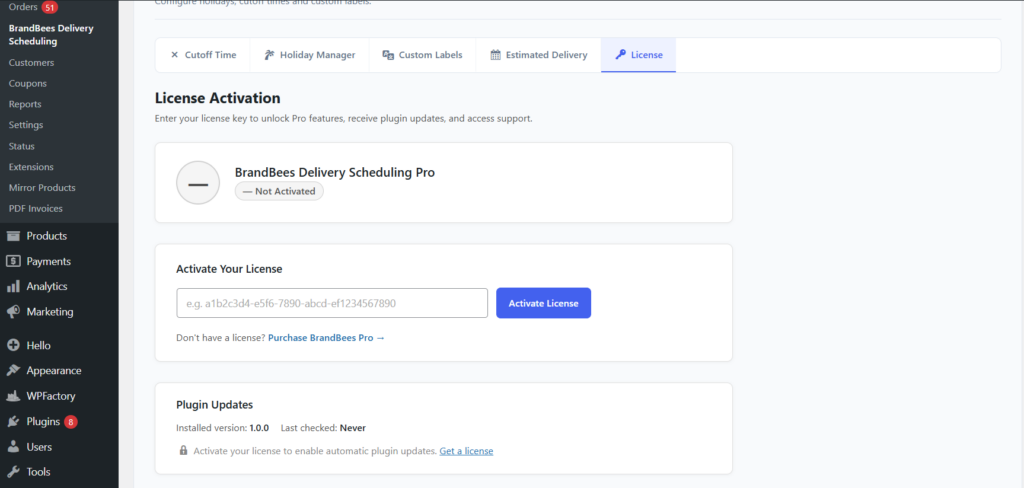
Task: Click the Get a license link
Action: click(x=466, y=451)
